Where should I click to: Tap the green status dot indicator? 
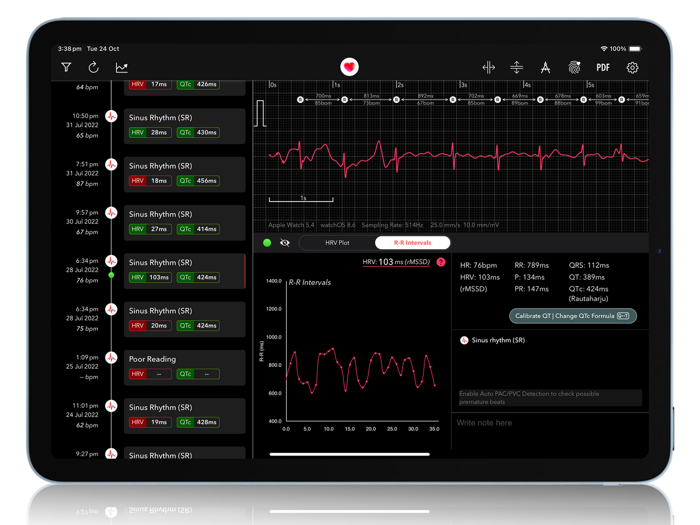click(x=267, y=243)
